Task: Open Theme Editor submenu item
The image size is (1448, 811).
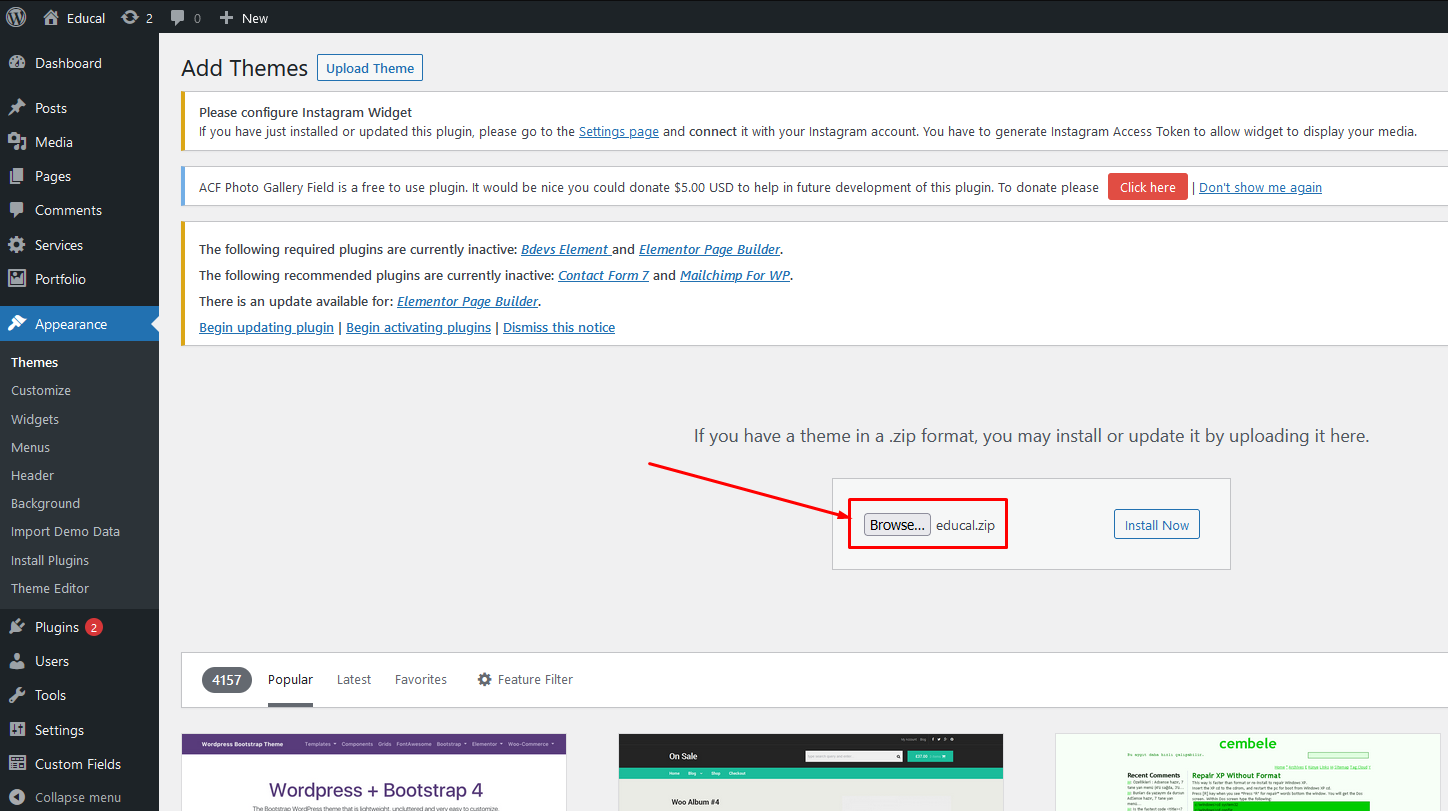Action: click(50, 588)
